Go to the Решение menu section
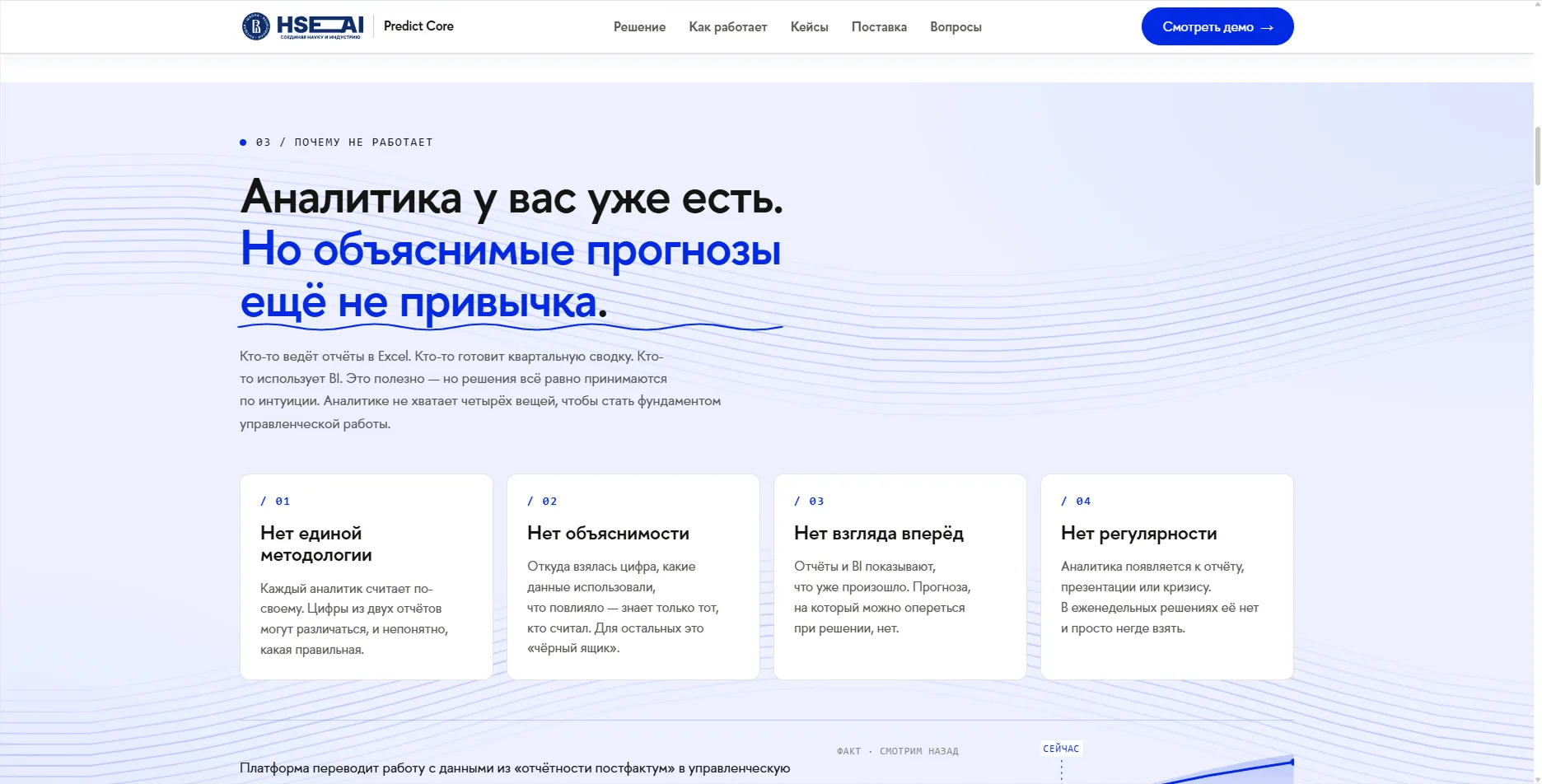The height and width of the screenshot is (784, 1542). 639,27
